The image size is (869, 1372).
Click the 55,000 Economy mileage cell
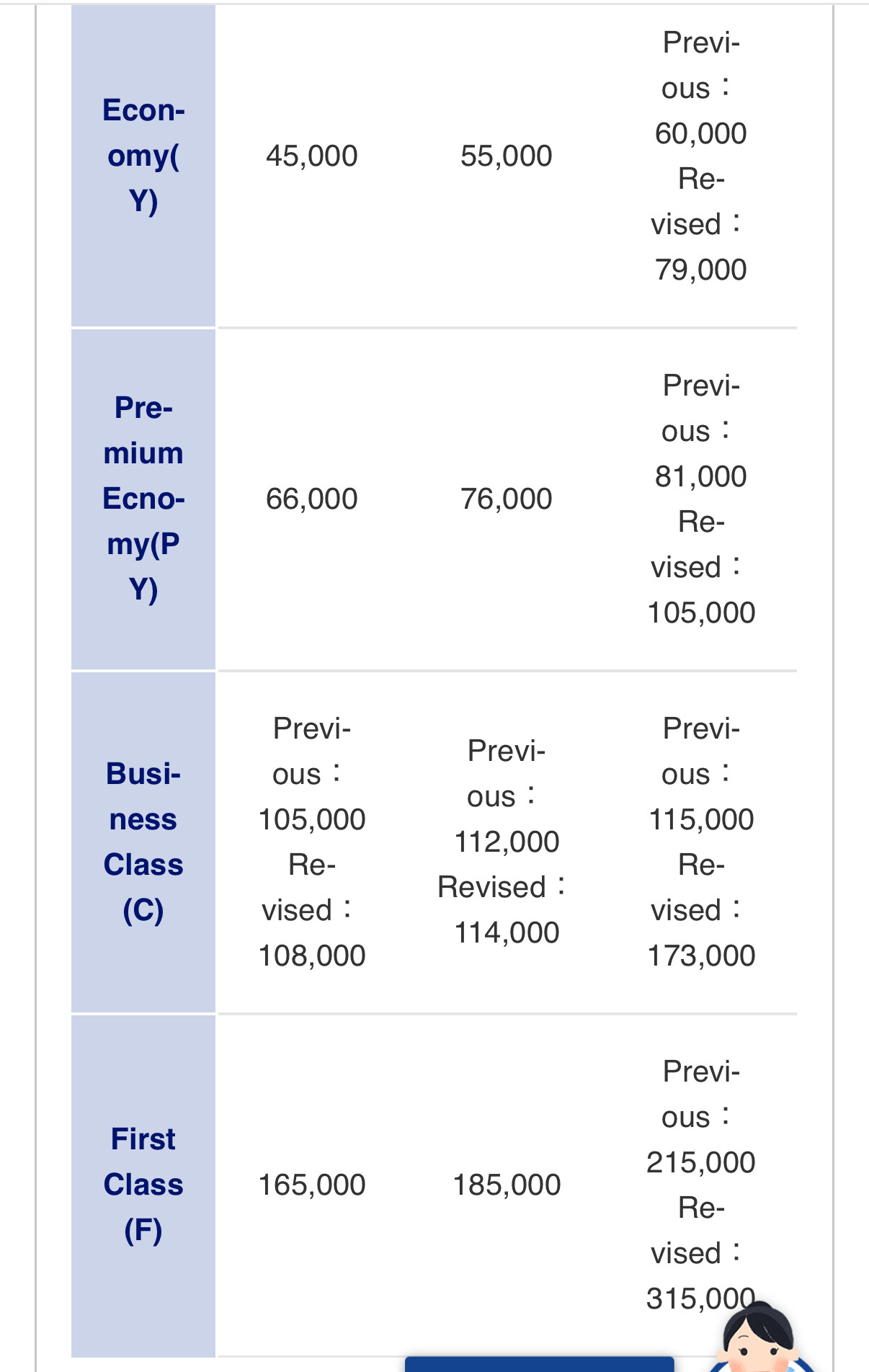506,156
